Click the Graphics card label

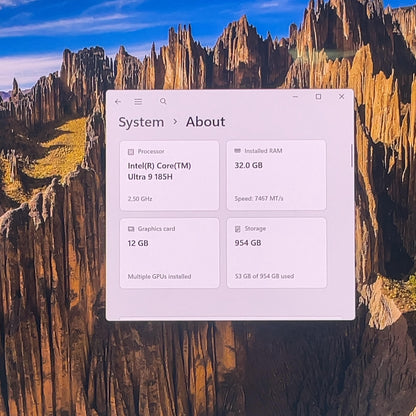[x=156, y=229]
